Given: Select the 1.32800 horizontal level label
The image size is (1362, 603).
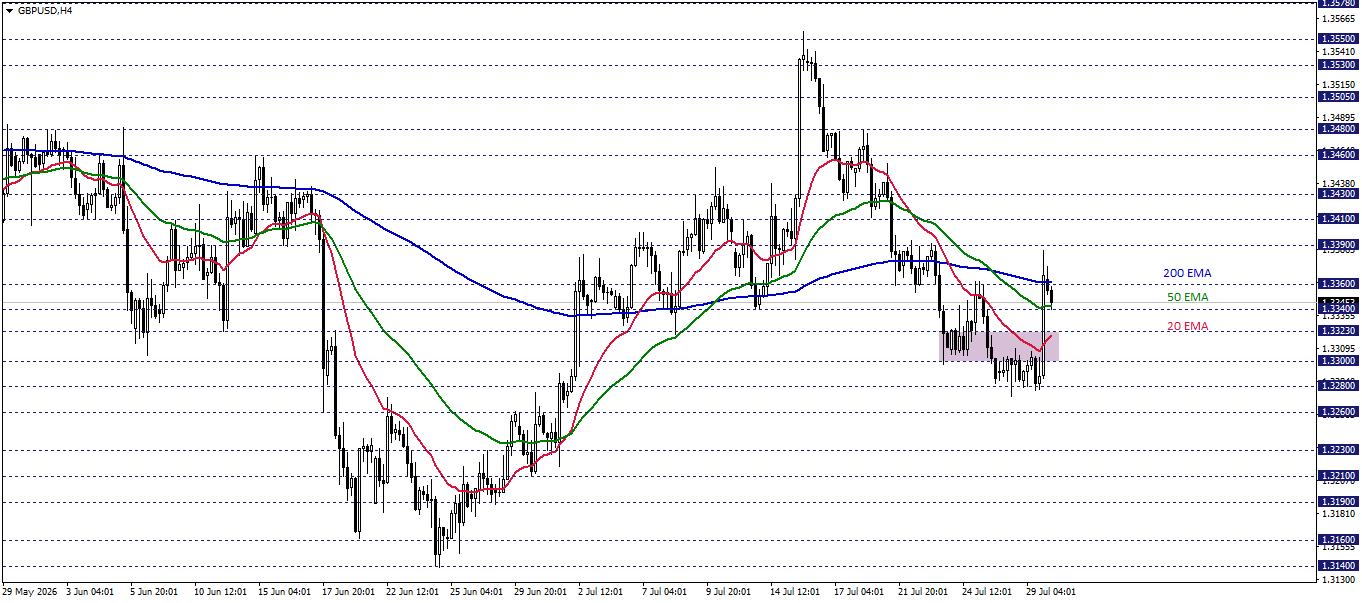Looking at the screenshot, I should click(x=1338, y=385).
